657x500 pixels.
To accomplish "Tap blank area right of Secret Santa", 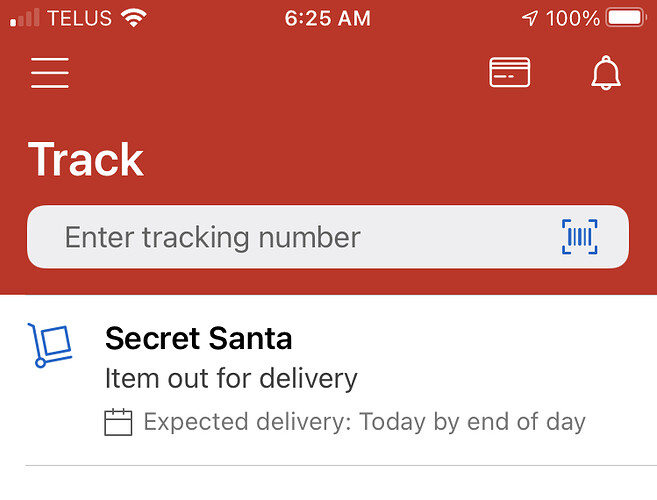I will point(473,338).
